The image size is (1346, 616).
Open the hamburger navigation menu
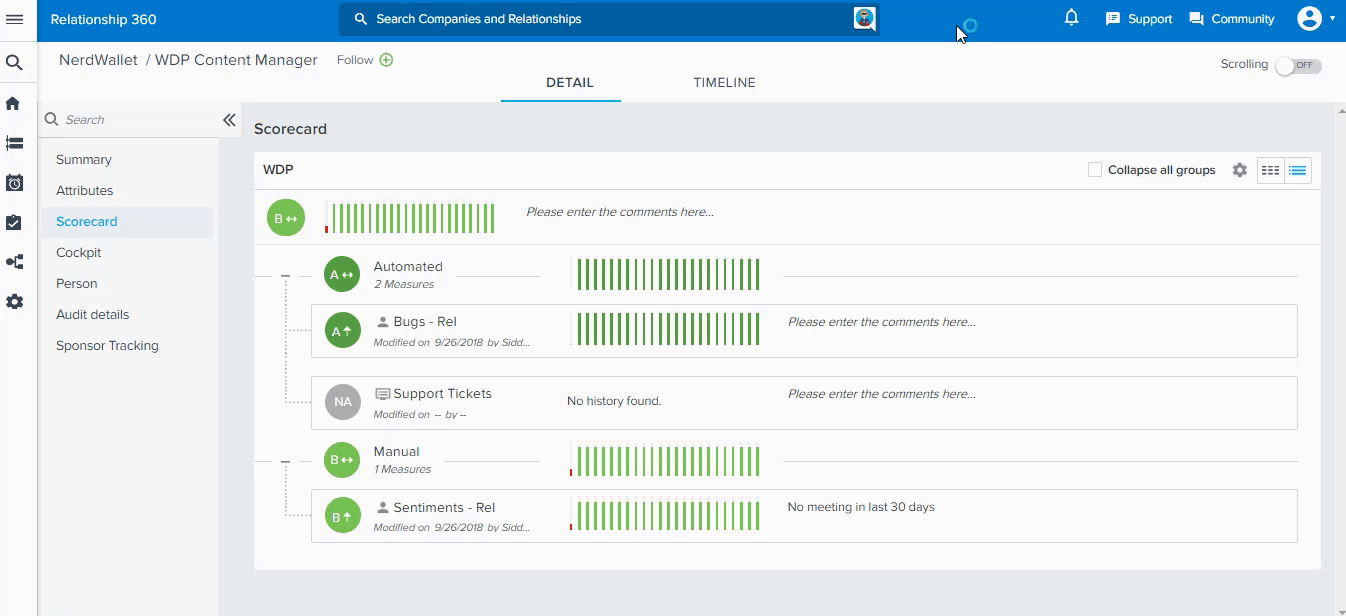(15, 19)
